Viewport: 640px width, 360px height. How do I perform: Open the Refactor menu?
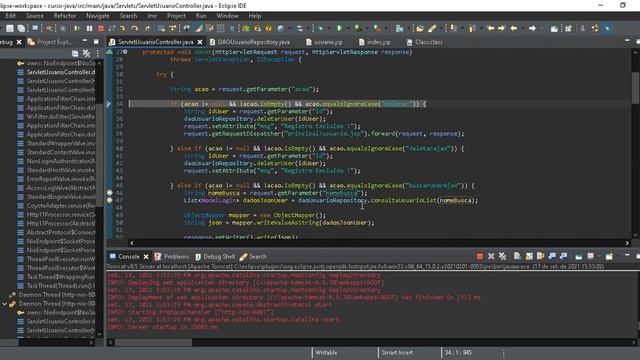(x=65, y=16)
